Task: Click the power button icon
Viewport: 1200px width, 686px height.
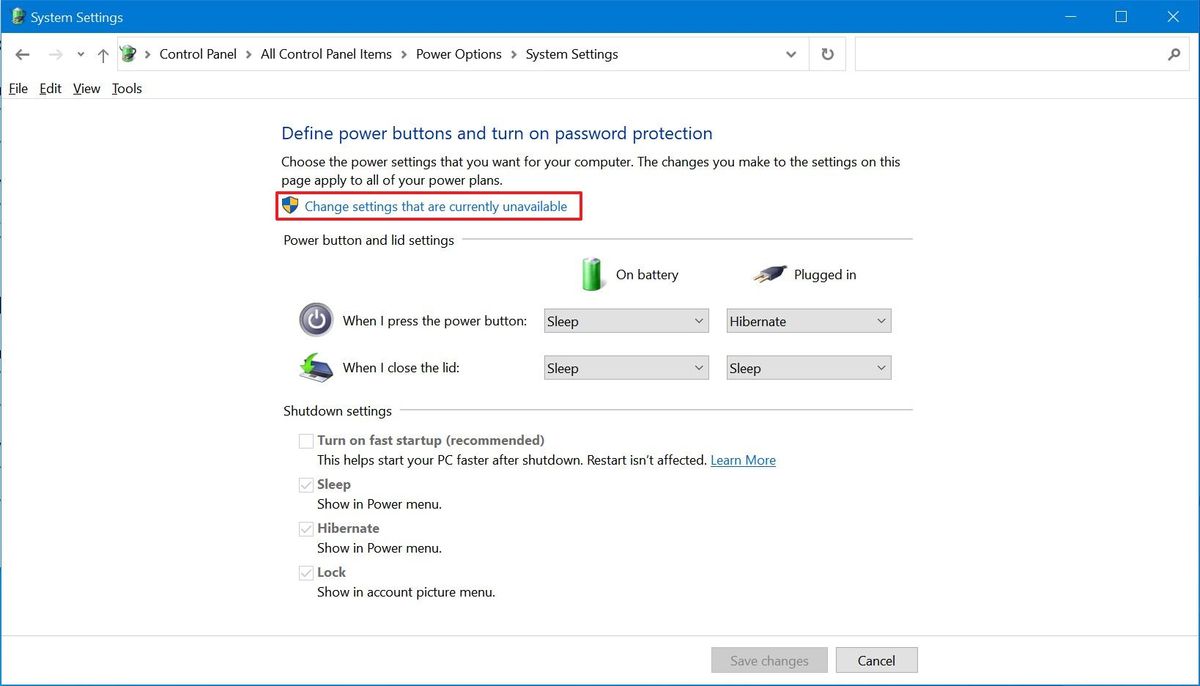Action: 316,320
